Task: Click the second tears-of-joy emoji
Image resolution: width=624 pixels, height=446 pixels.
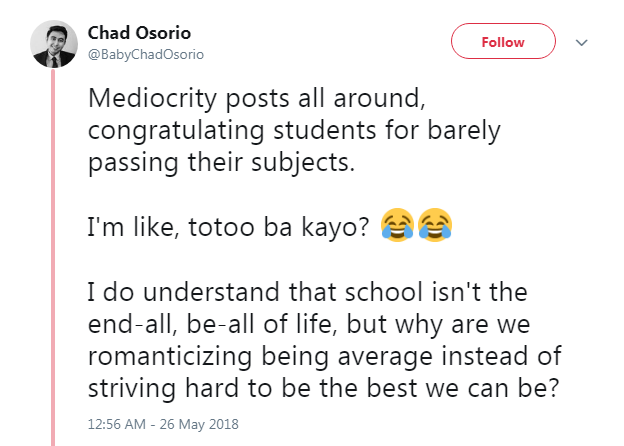Action: pos(435,225)
